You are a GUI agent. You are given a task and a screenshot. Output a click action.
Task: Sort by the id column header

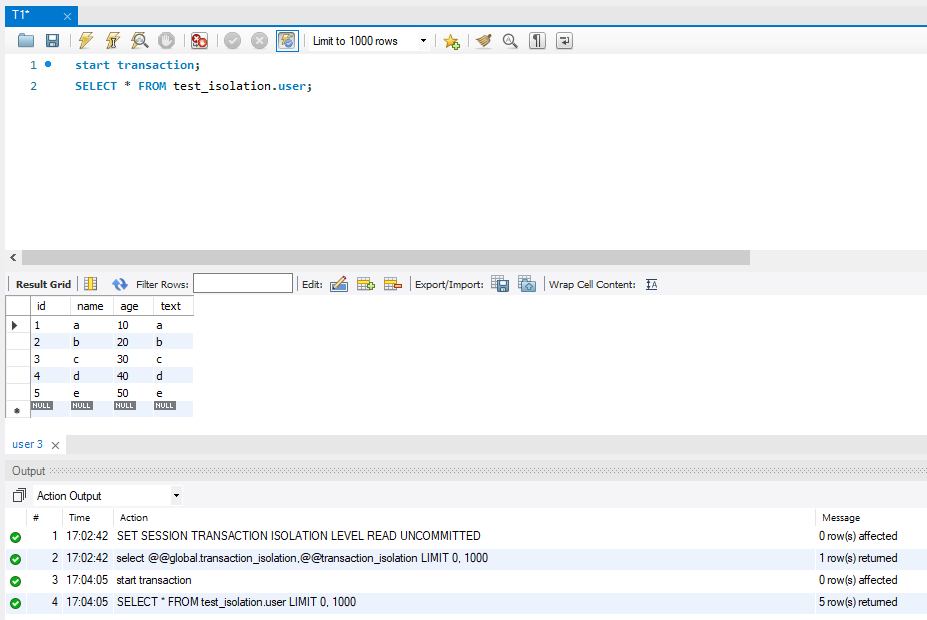[x=50, y=306]
